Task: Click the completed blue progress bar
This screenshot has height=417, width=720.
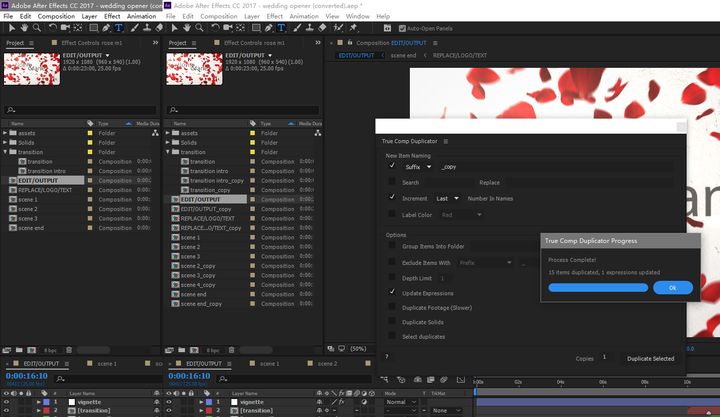Action: [598, 287]
